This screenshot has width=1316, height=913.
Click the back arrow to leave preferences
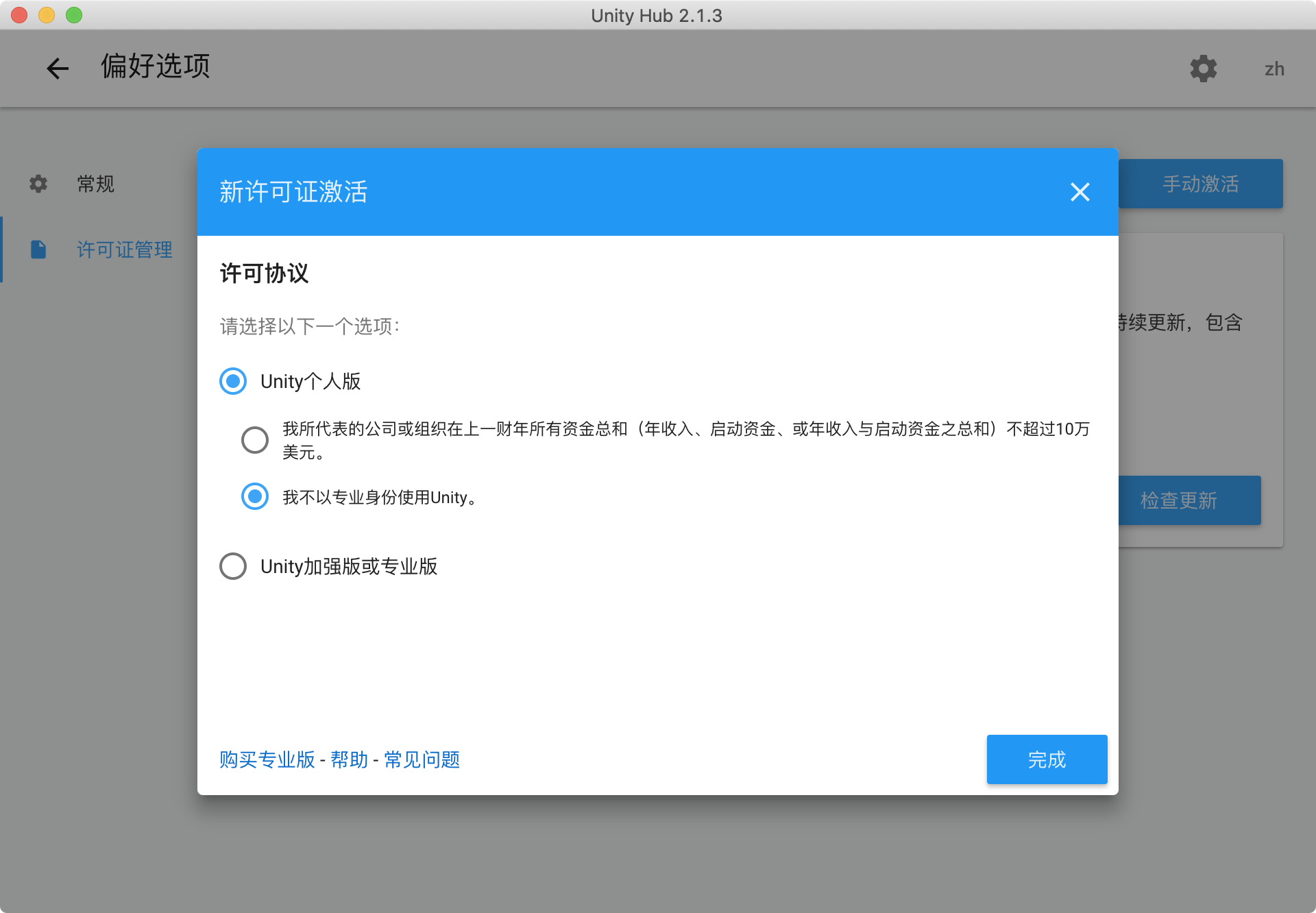click(58, 69)
